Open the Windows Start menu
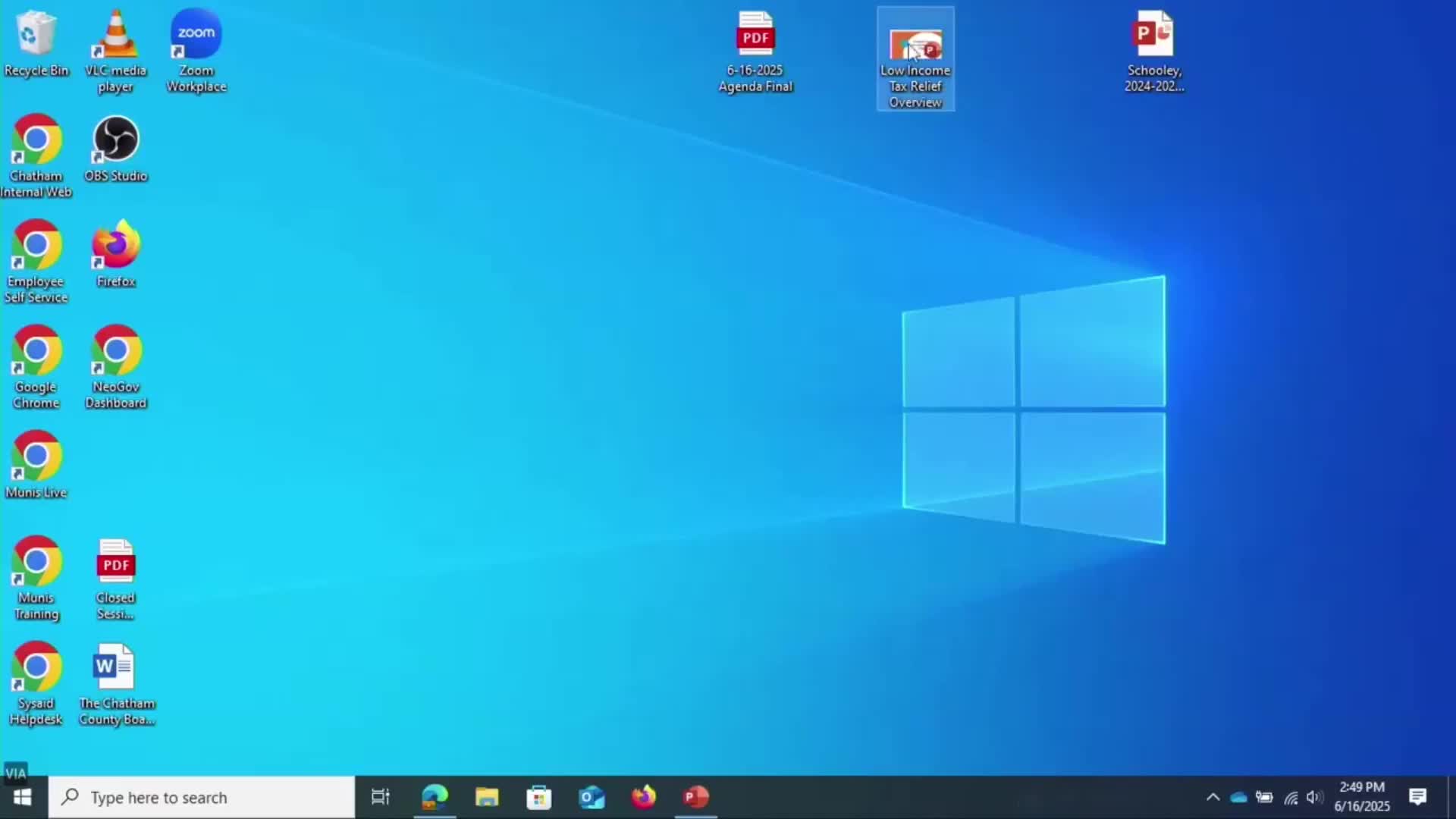 coord(22,797)
